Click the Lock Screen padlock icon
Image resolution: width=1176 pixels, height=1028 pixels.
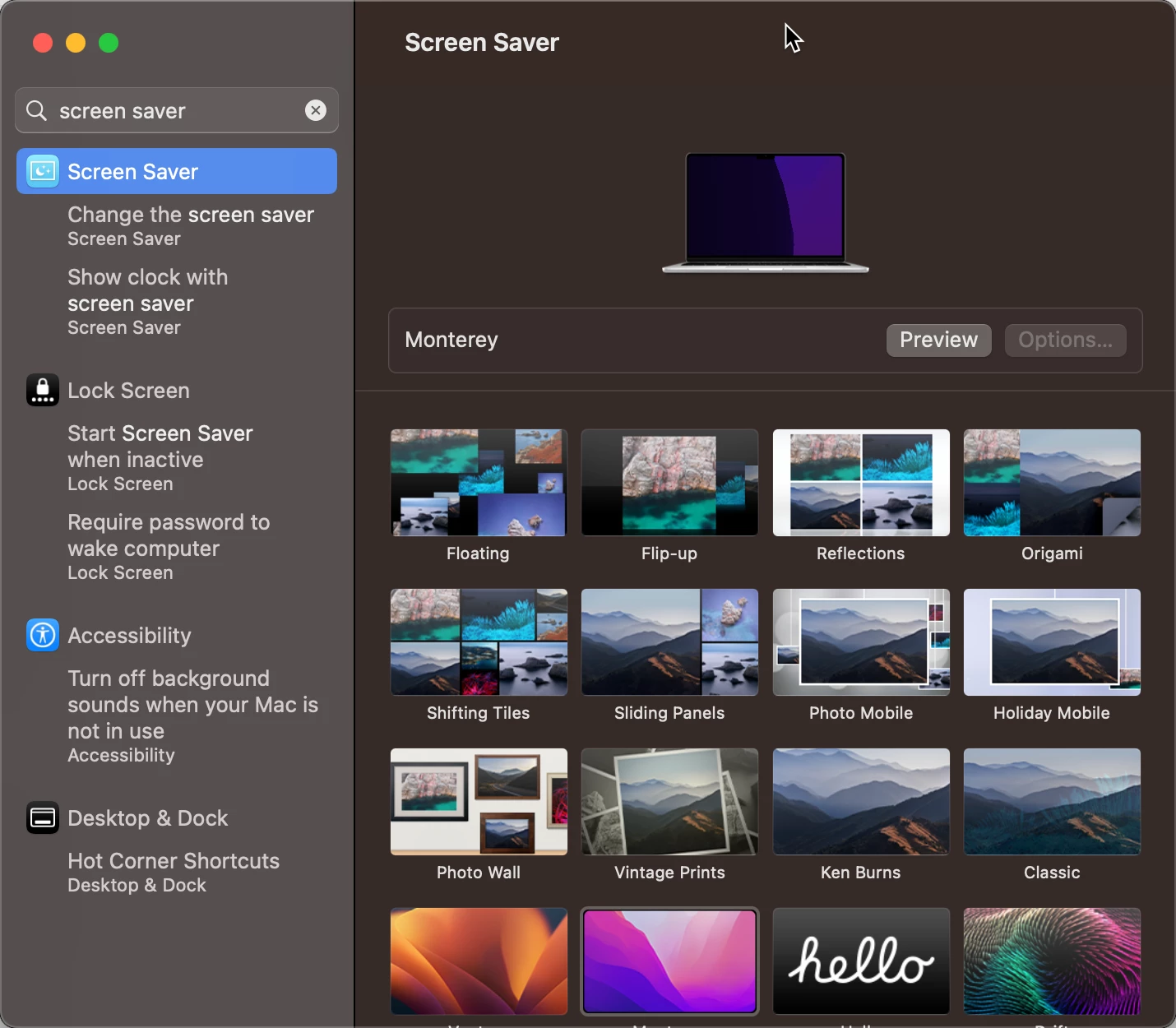pyautogui.click(x=43, y=390)
